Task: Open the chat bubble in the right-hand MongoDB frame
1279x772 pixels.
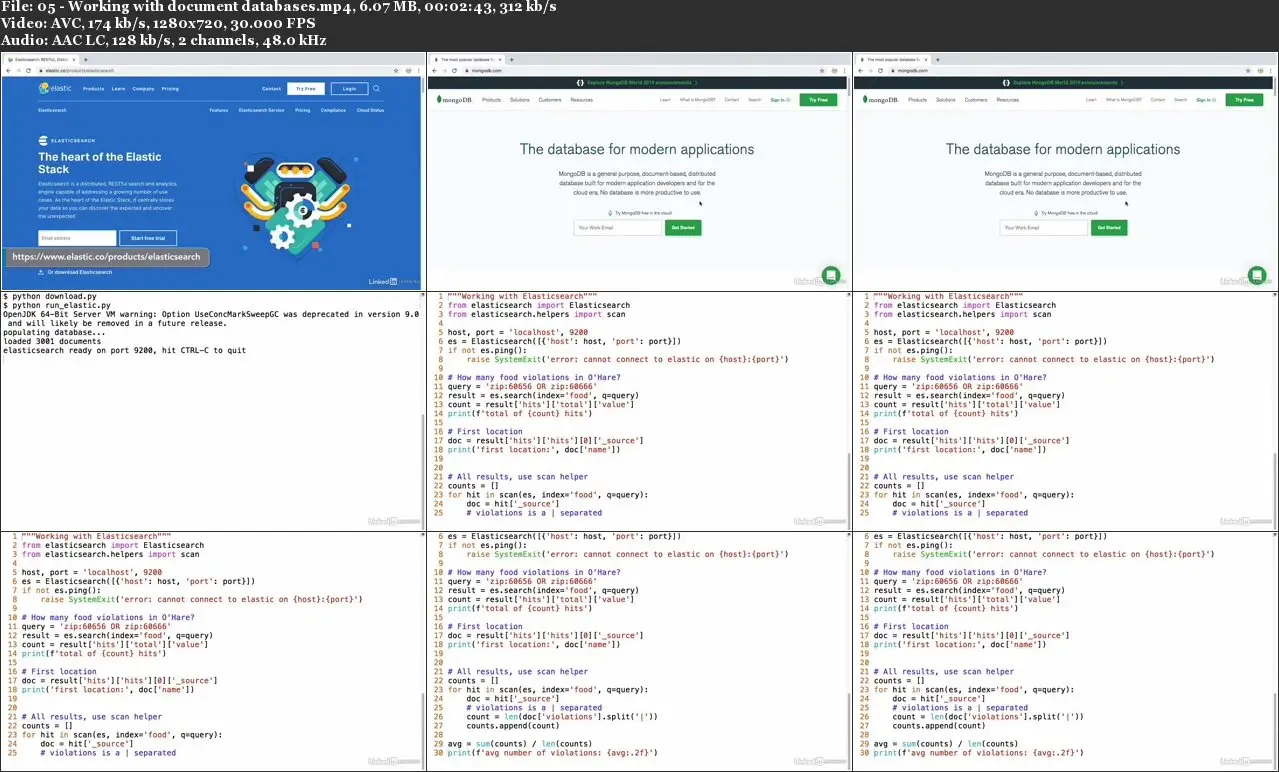Action: point(1257,275)
